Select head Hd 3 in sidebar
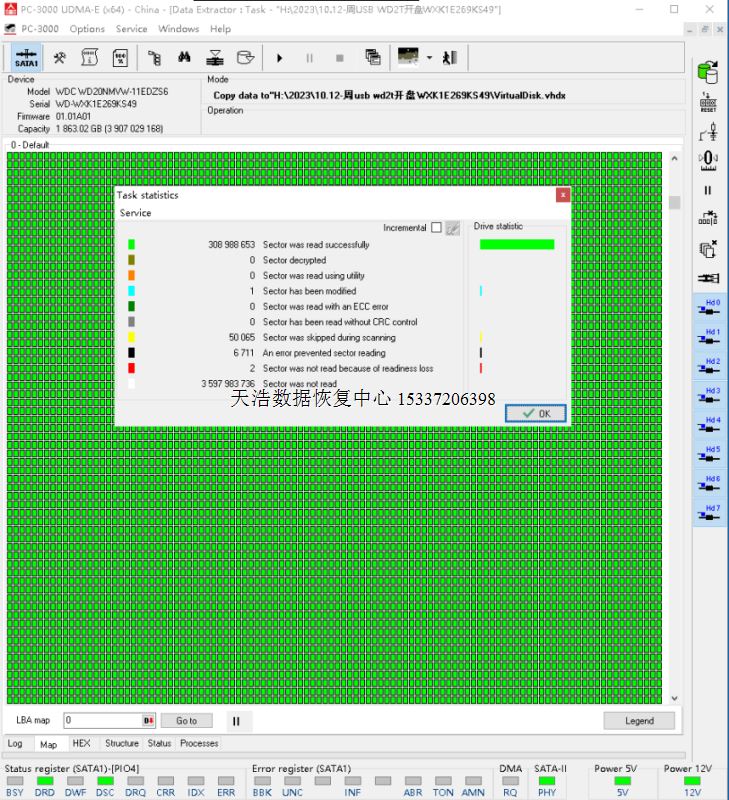 point(708,395)
